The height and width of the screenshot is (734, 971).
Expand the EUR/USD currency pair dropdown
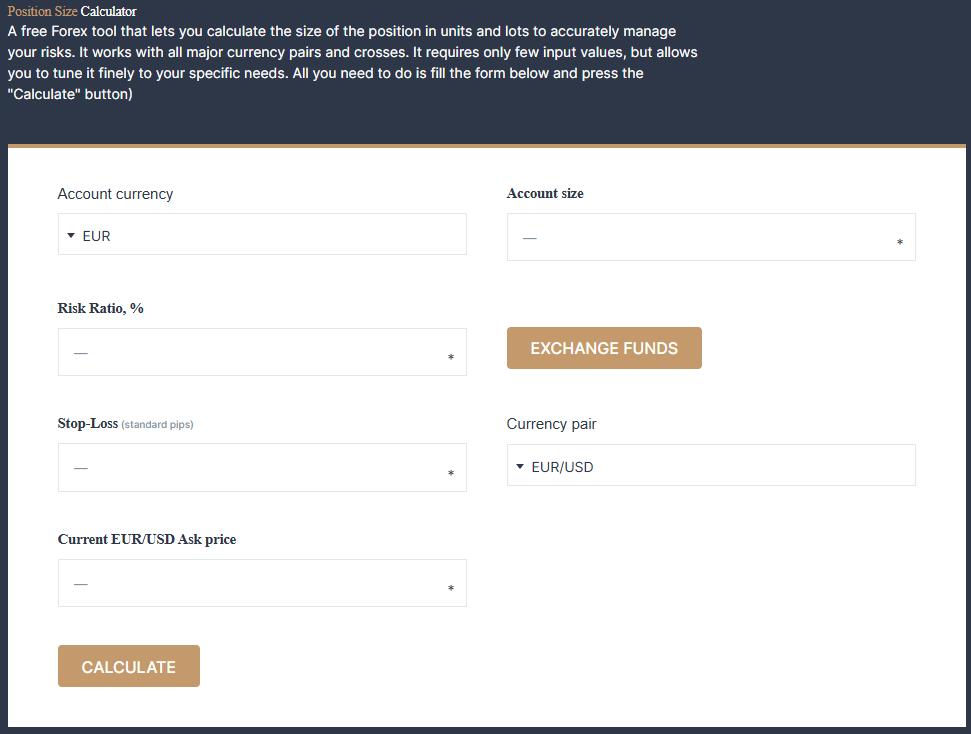[711, 465]
